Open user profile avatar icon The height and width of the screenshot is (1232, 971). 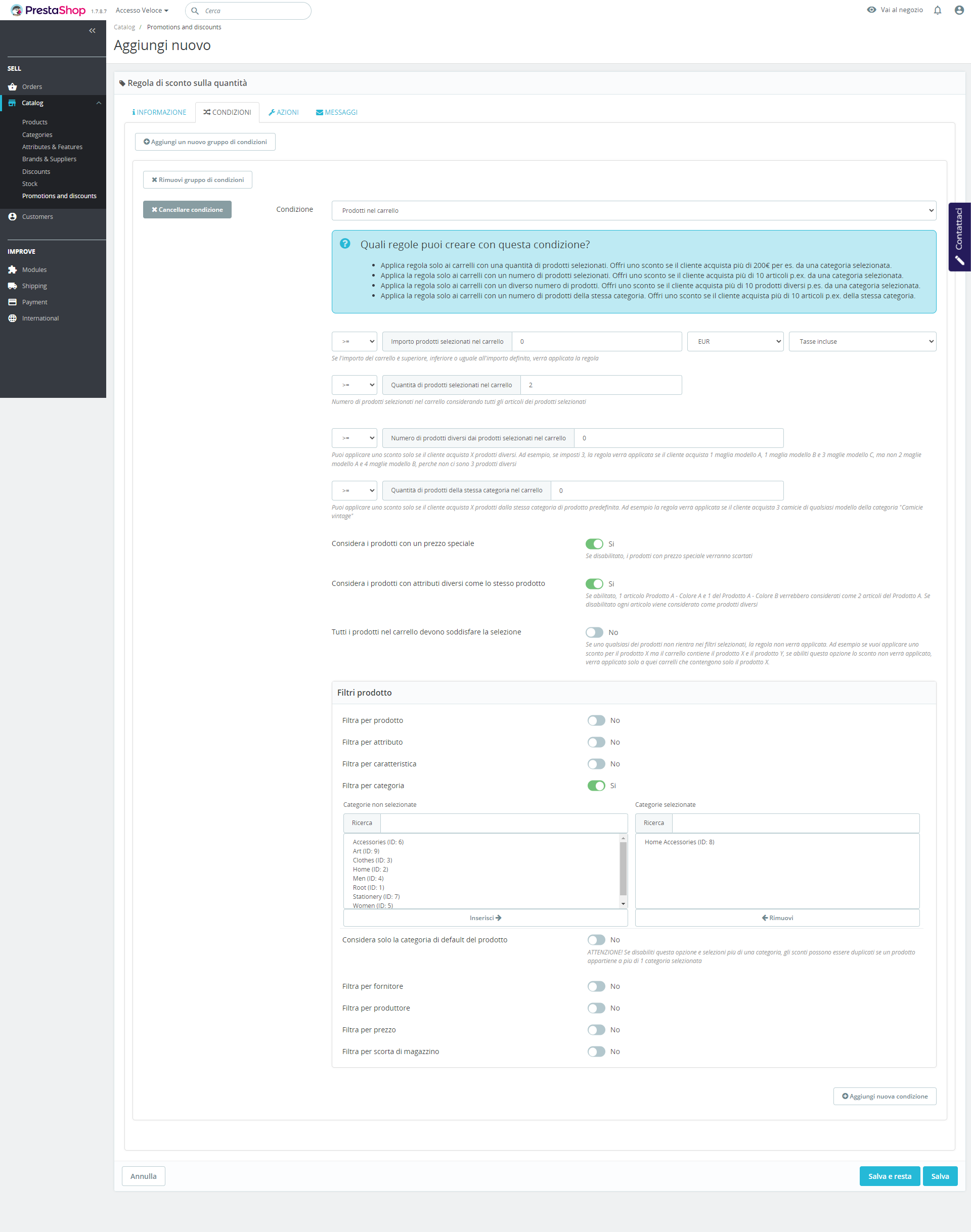tap(959, 10)
